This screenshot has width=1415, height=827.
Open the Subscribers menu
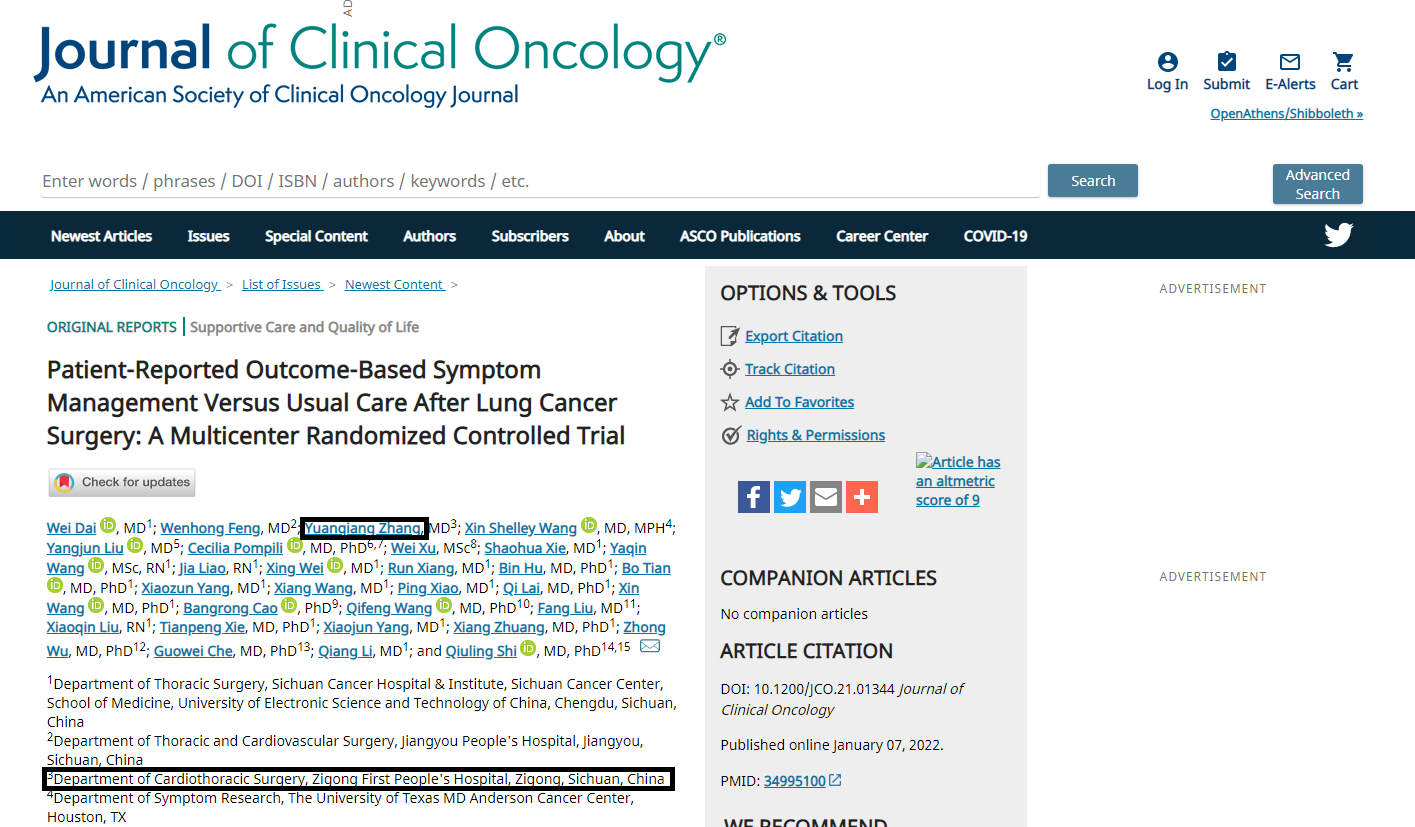tap(530, 236)
